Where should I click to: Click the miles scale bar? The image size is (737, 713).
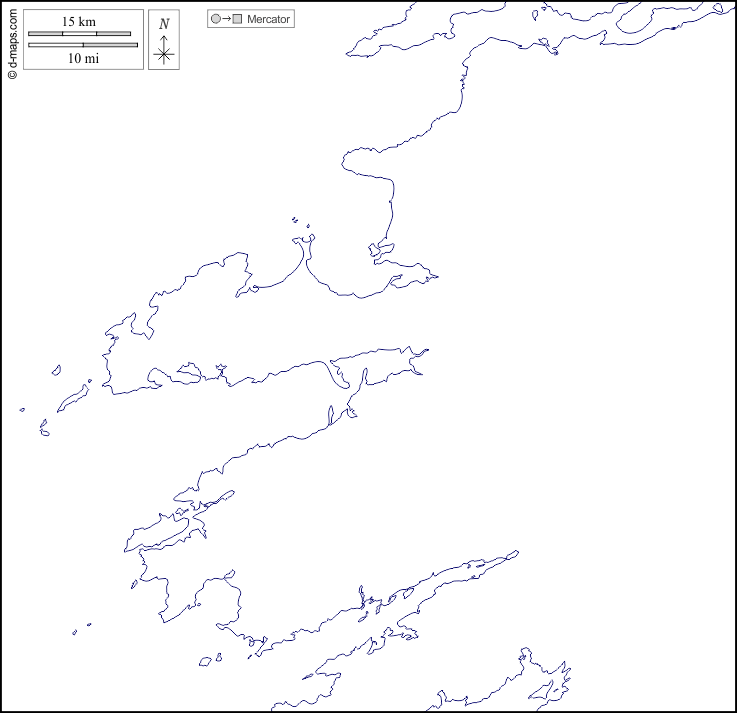coord(83,45)
